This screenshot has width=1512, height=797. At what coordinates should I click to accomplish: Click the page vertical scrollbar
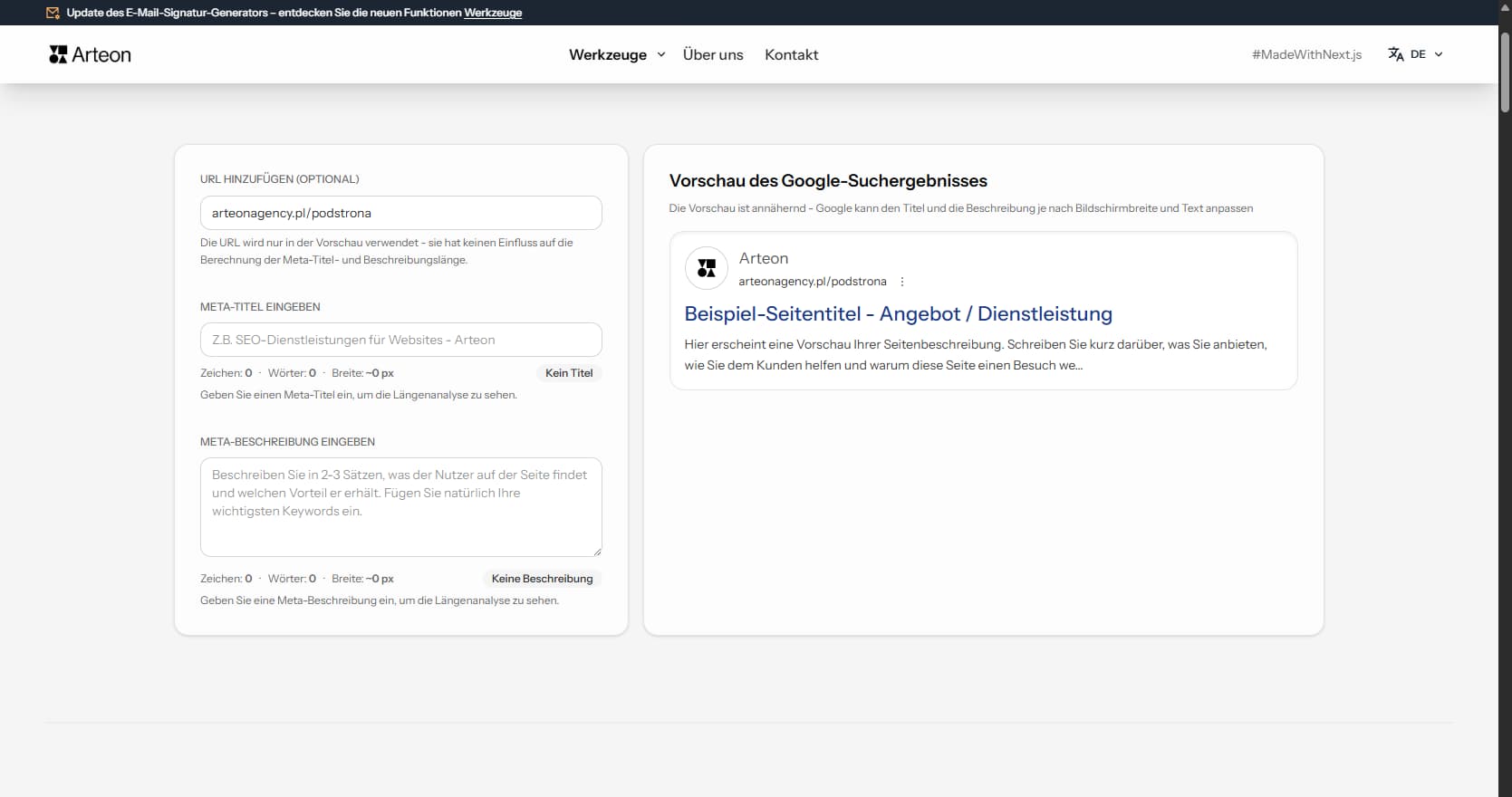(x=1505, y=72)
